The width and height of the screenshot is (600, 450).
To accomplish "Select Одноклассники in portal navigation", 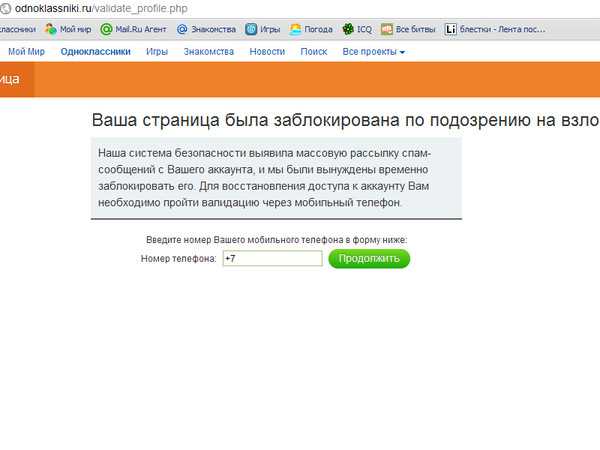I will (x=96, y=52).
